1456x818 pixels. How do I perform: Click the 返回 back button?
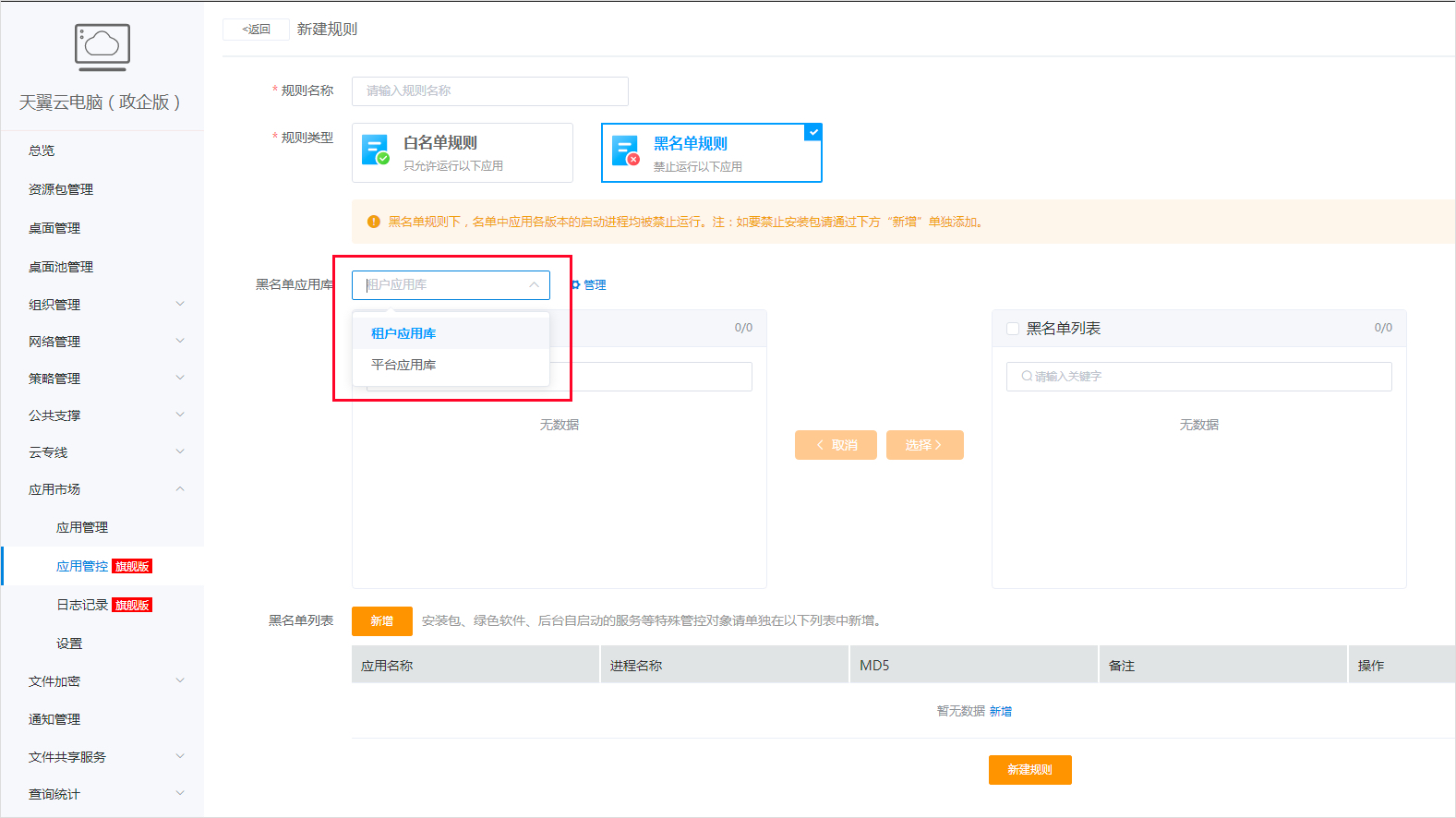(256, 30)
